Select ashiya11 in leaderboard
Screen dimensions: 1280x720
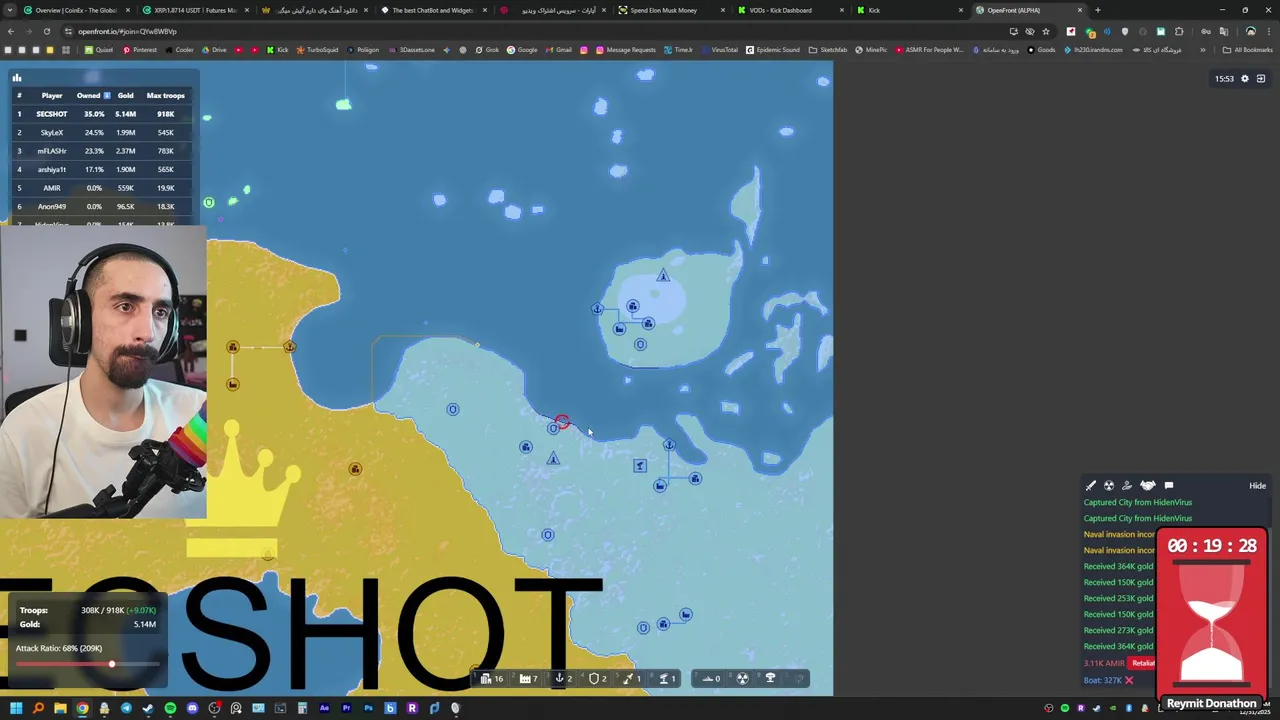52,170
